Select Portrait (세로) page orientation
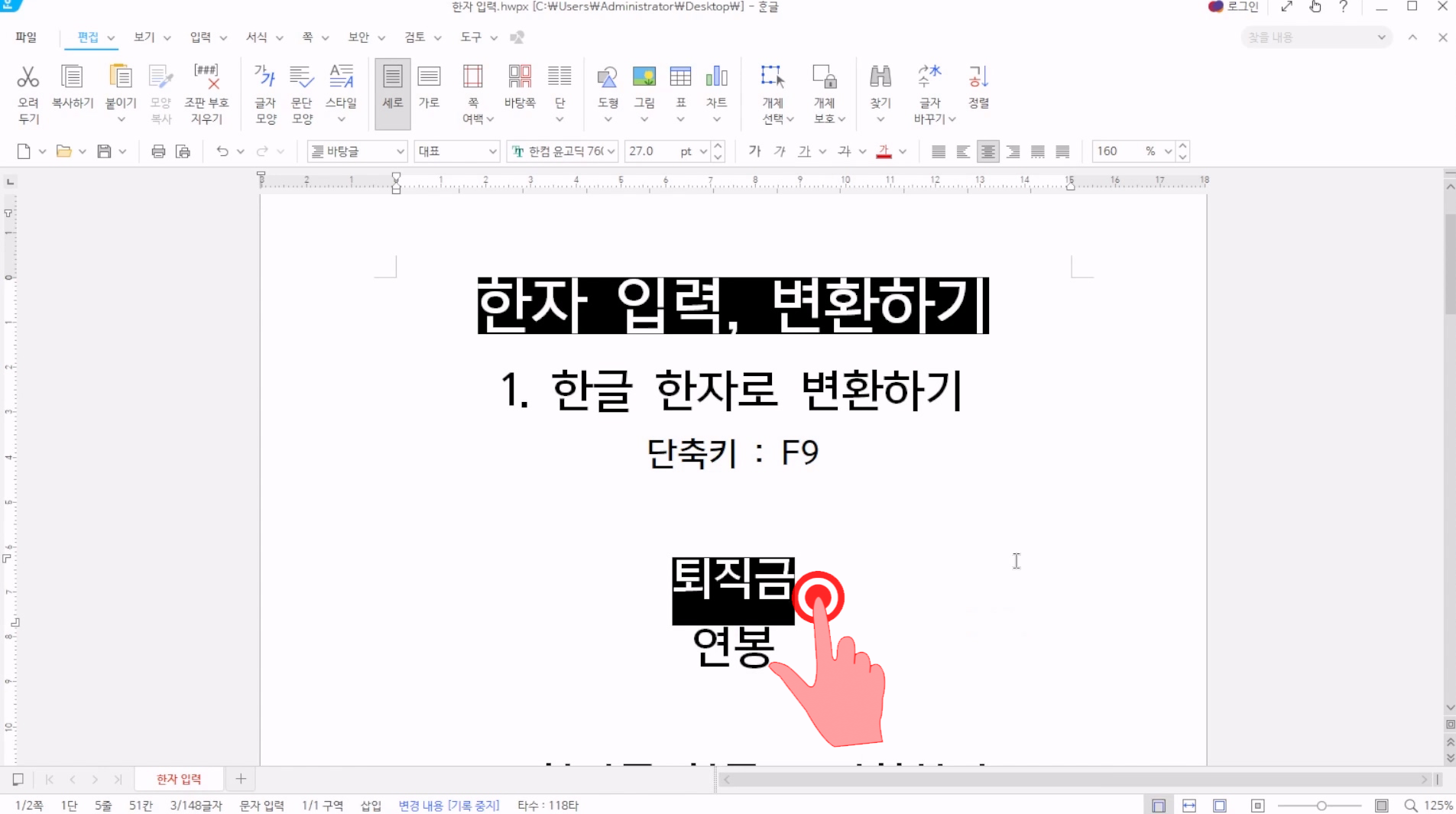This screenshot has height=814, width=1456. 392,93
